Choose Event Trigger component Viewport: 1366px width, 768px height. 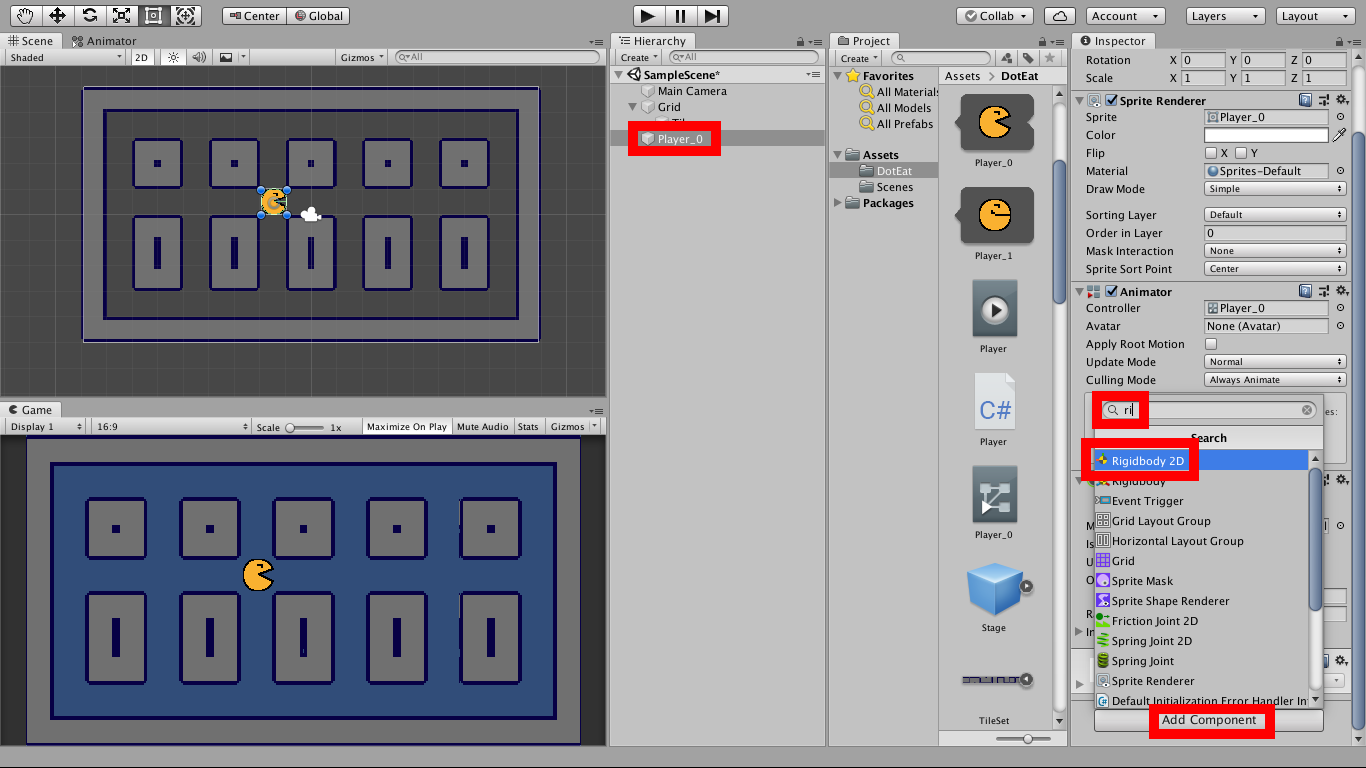[1201, 501]
